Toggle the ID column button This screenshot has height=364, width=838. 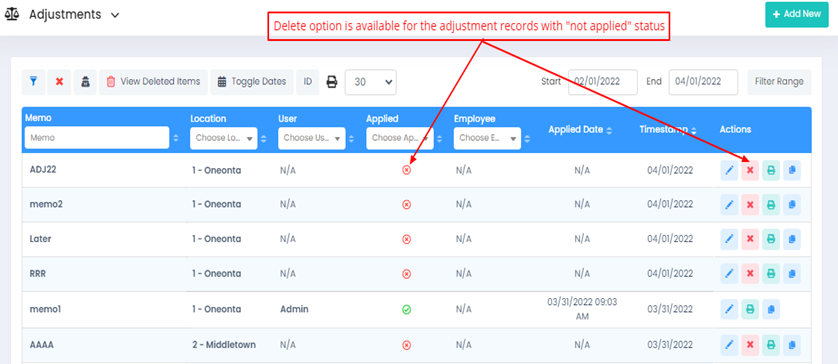308,82
